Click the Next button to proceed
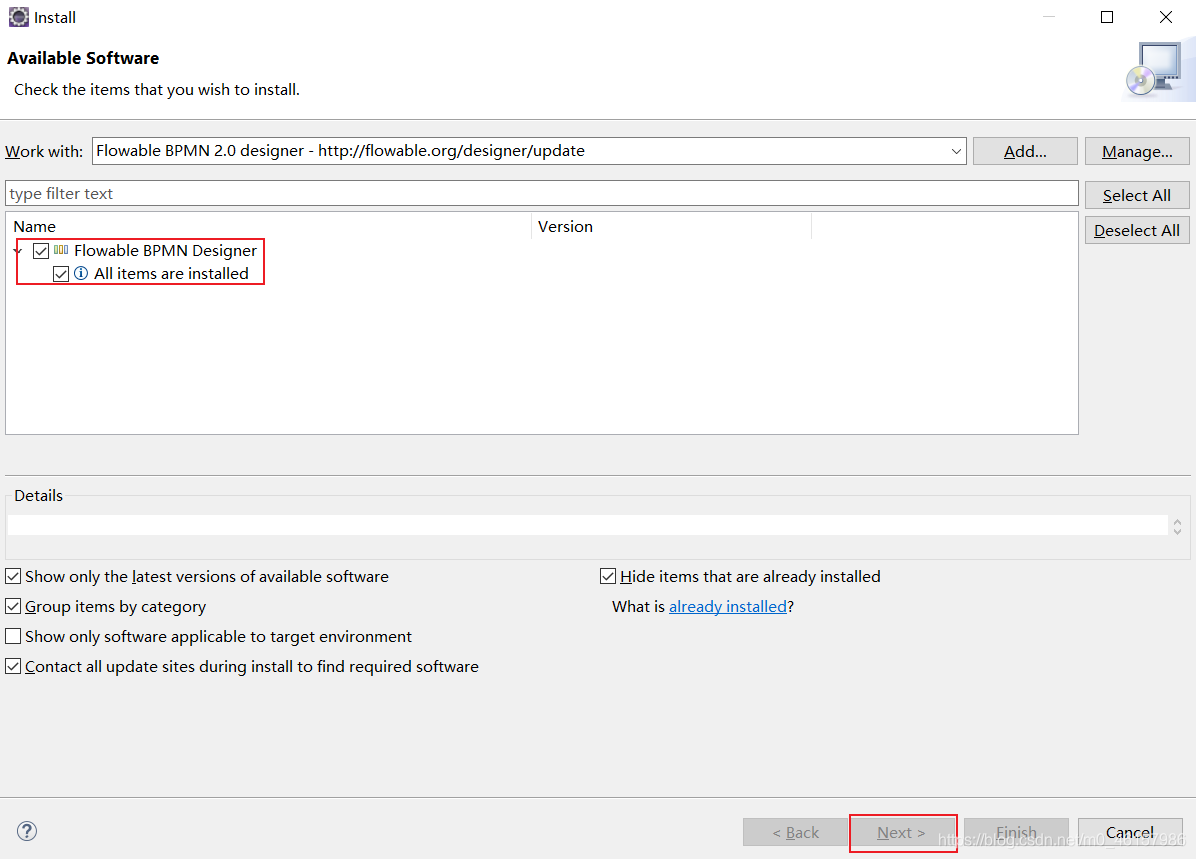This screenshot has width=1196, height=859. point(902,832)
